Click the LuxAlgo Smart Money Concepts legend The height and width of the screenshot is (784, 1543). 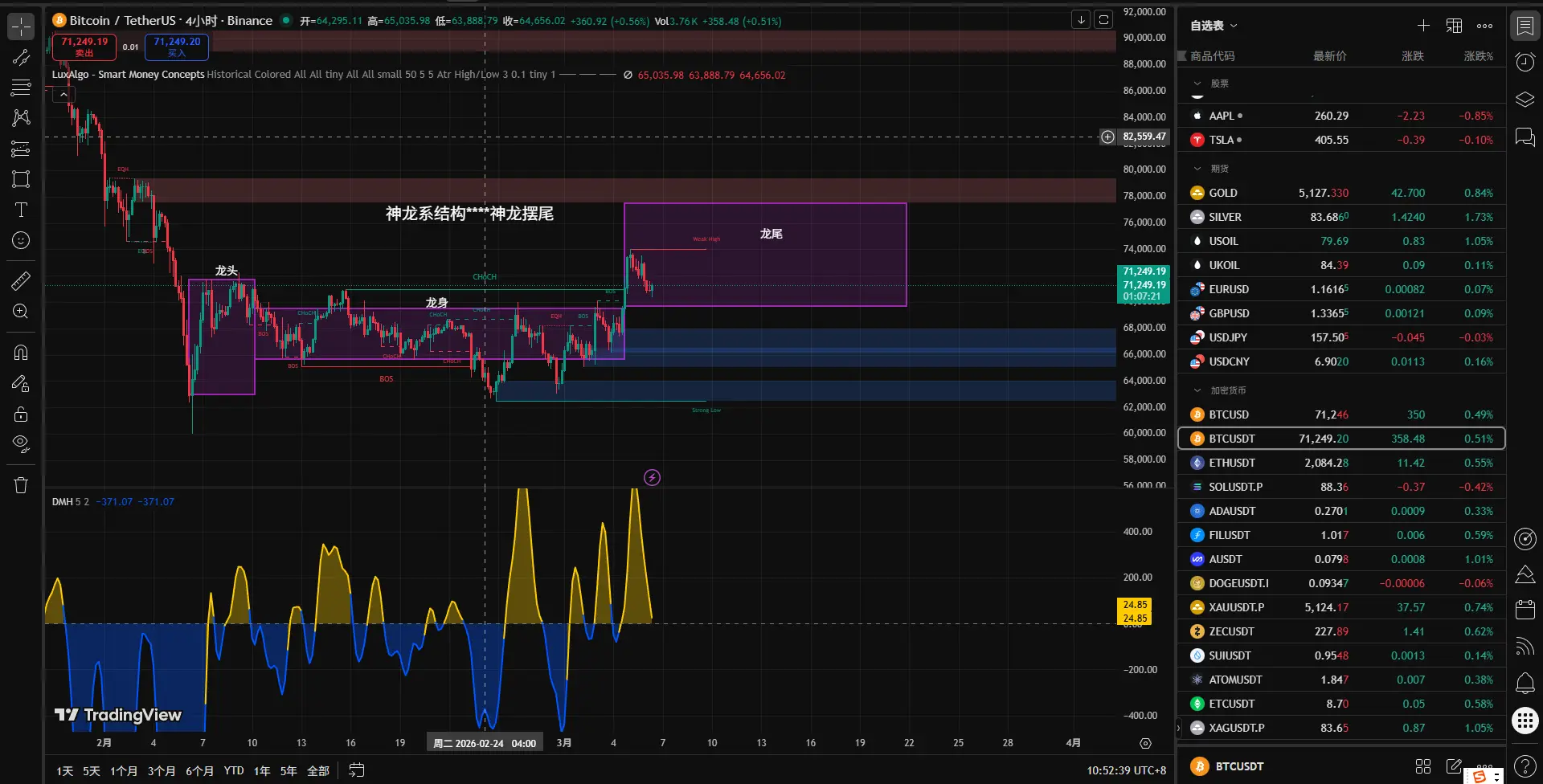pyautogui.click(x=129, y=75)
